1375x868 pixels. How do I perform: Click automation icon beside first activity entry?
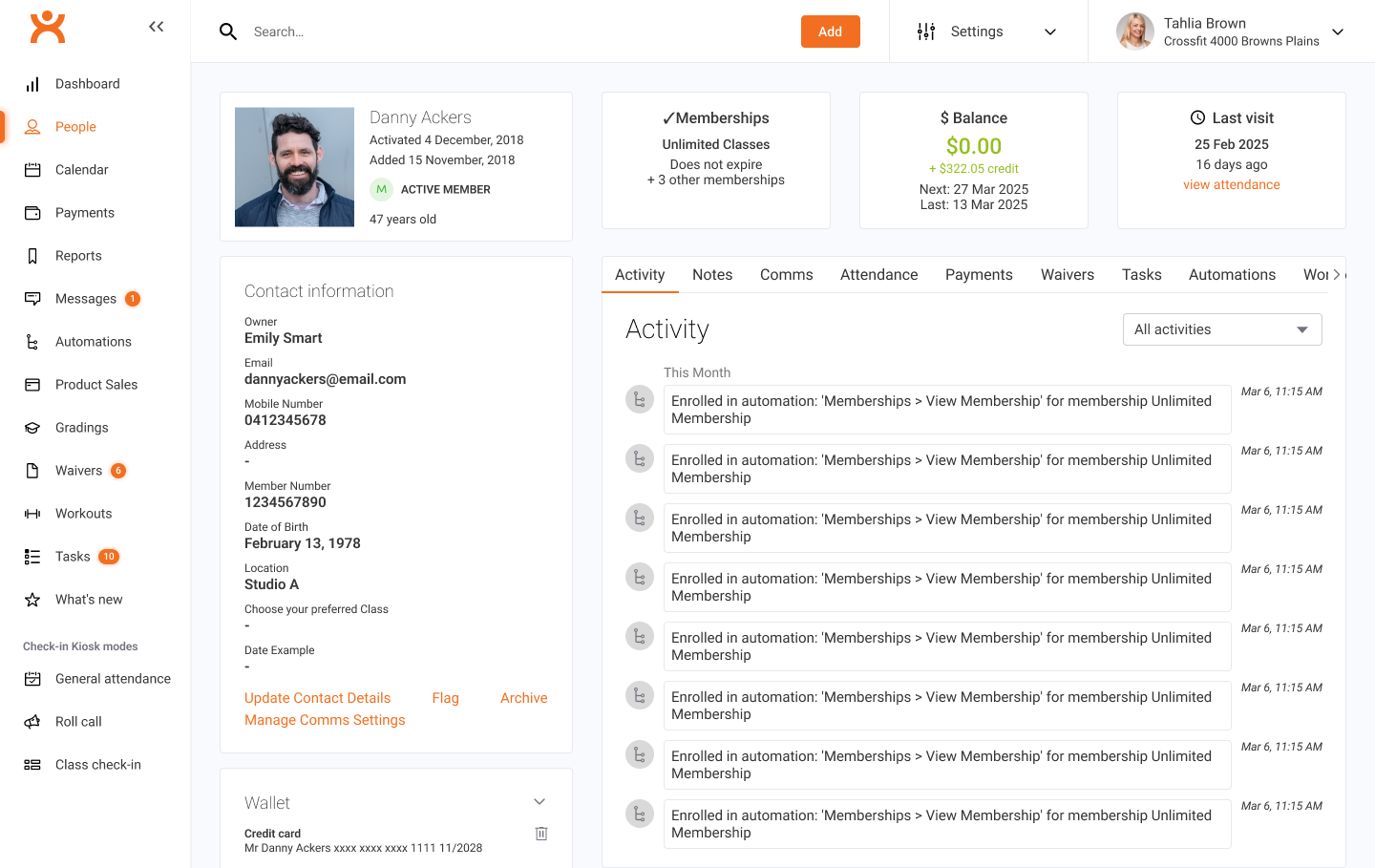click(640, 399)
